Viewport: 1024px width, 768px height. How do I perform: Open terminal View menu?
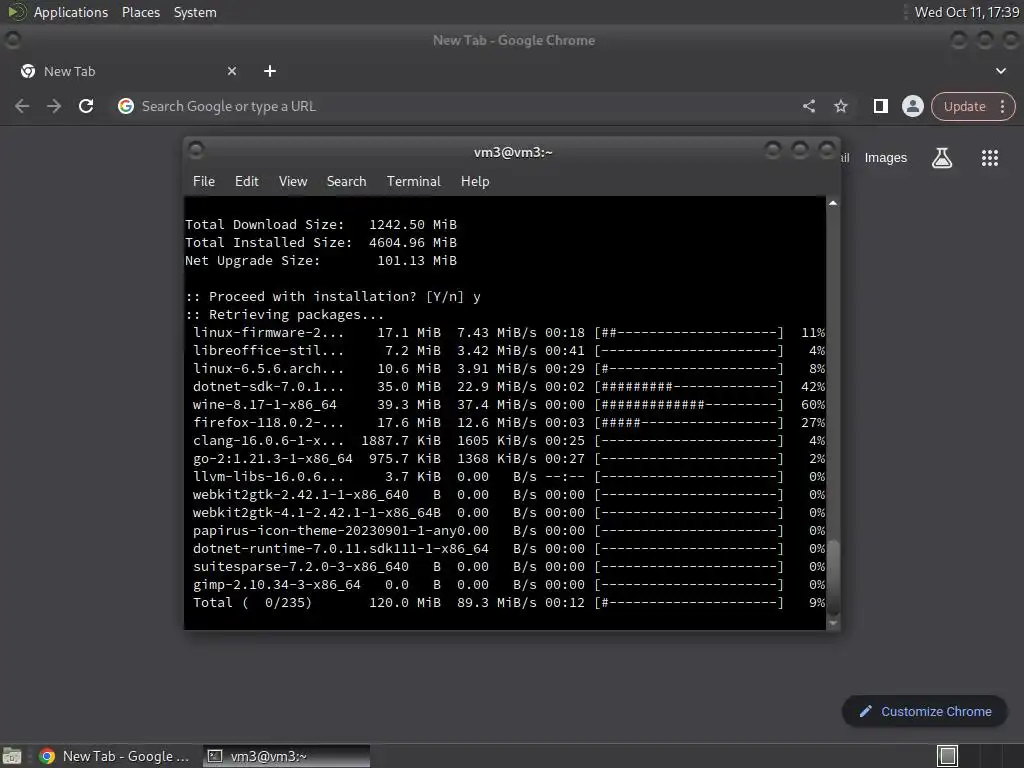[x=293, y=182]
